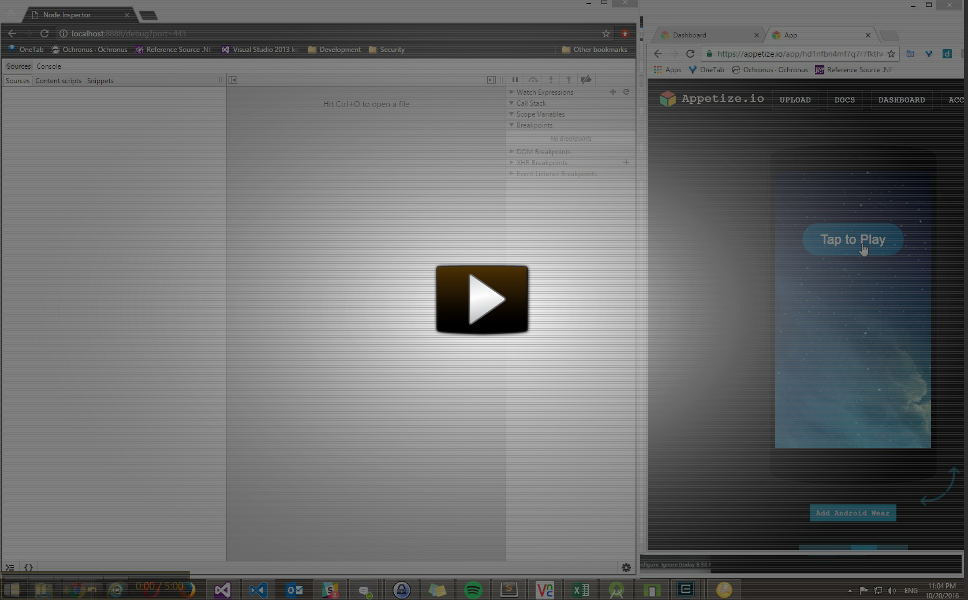Go back in the Appetize window
Viewport: 968px width, 600px height.
click(658, 54)
